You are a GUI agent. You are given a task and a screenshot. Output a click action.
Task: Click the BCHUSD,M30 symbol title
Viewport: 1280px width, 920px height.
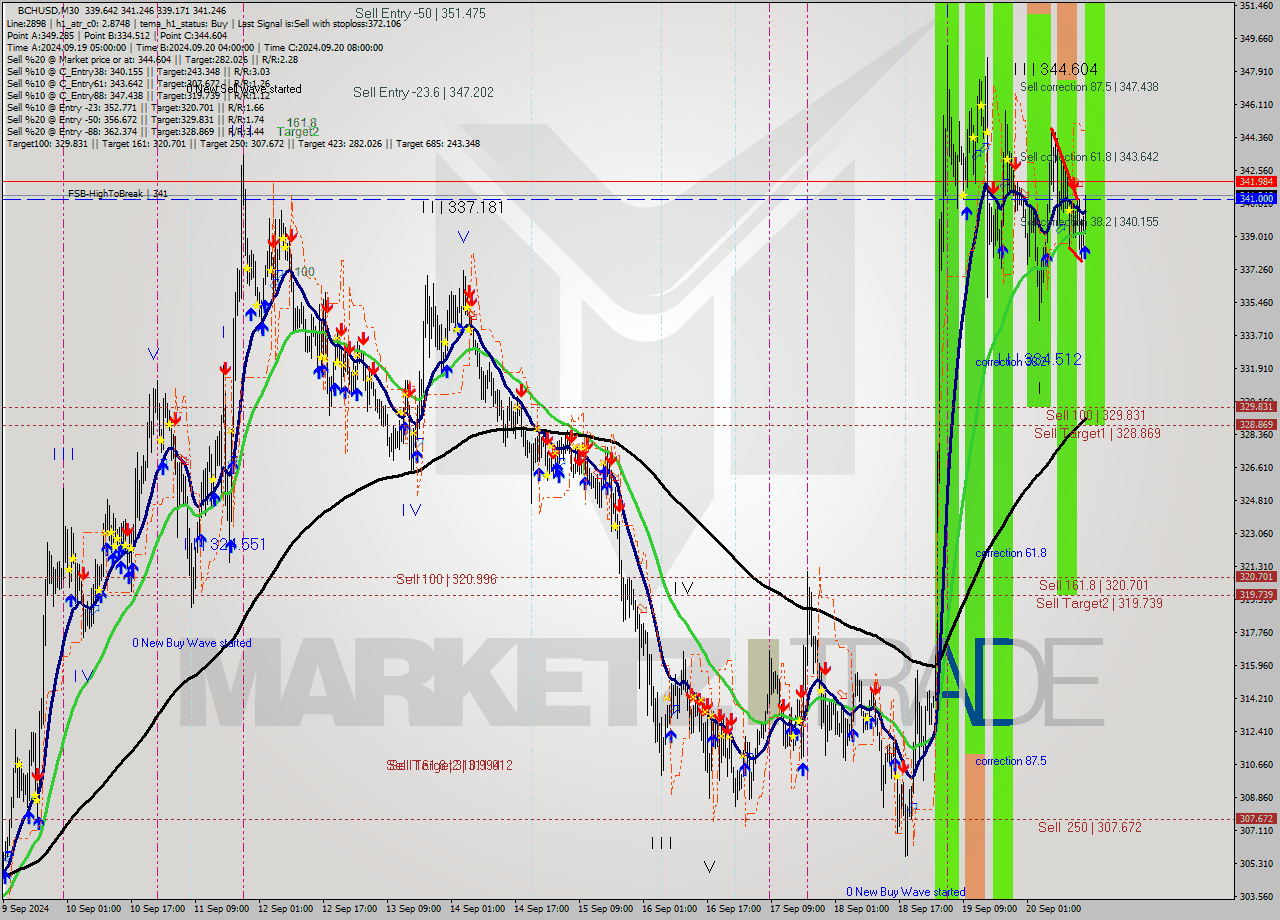tap(49, 10)
